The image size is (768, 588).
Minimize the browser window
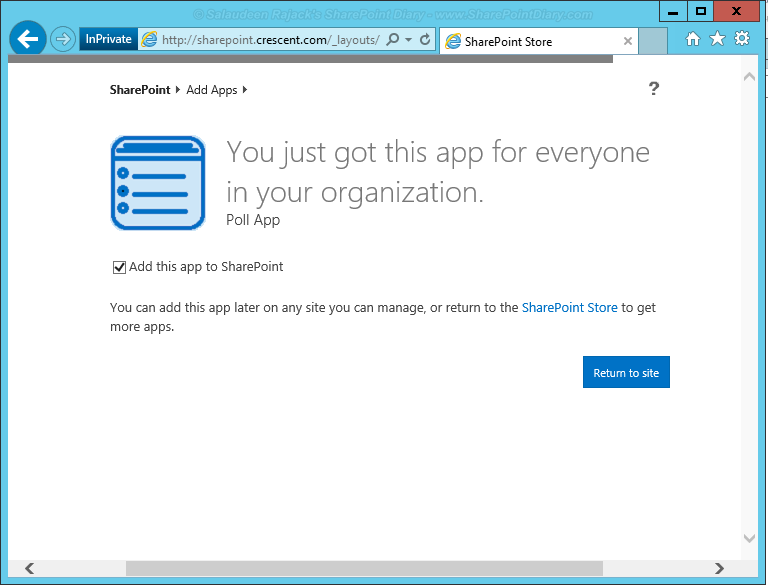tap(673, 11)
